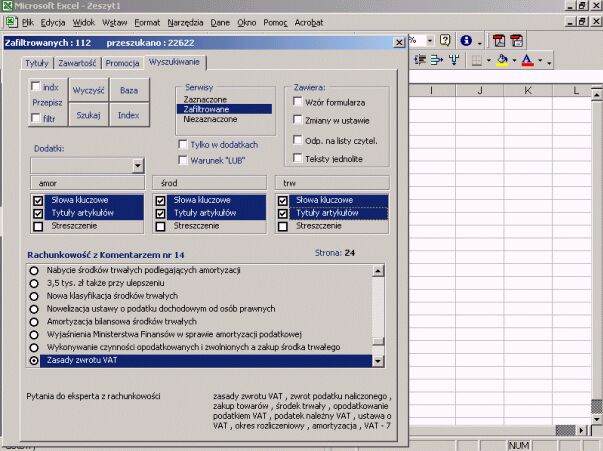Enable the "Wzór formularza" checkbox
This screenshot has width=603, height=451.
click(x=298, y=103)
